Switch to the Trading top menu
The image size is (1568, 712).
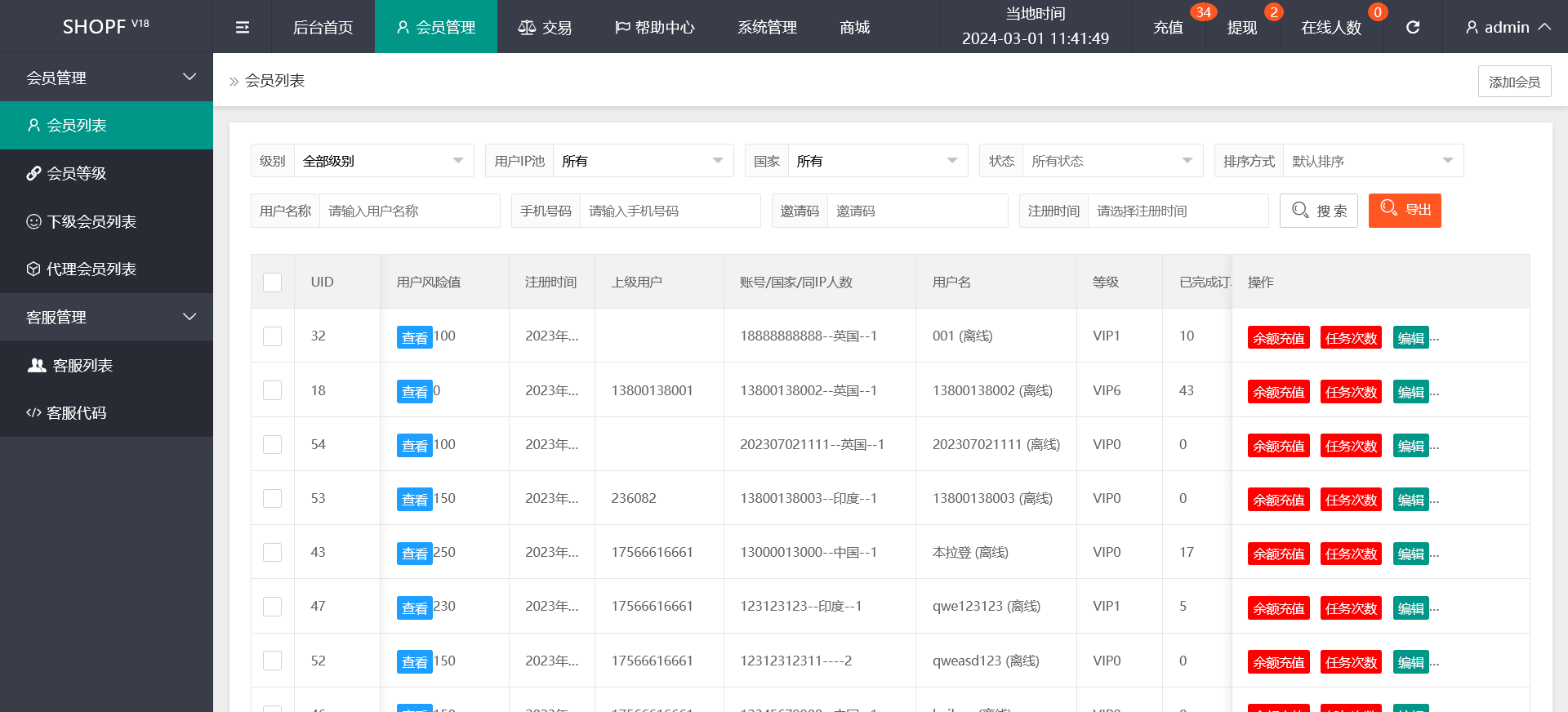click(x=545, y=27)
